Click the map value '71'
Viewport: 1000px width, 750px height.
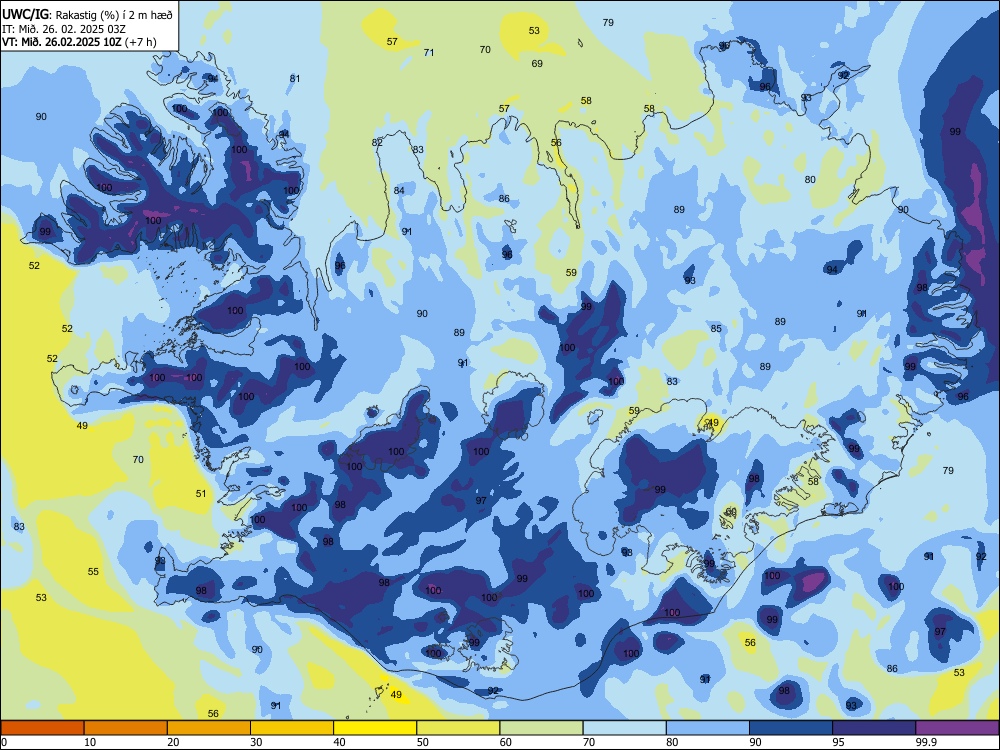pyautogui.click(x=429, y=52)
